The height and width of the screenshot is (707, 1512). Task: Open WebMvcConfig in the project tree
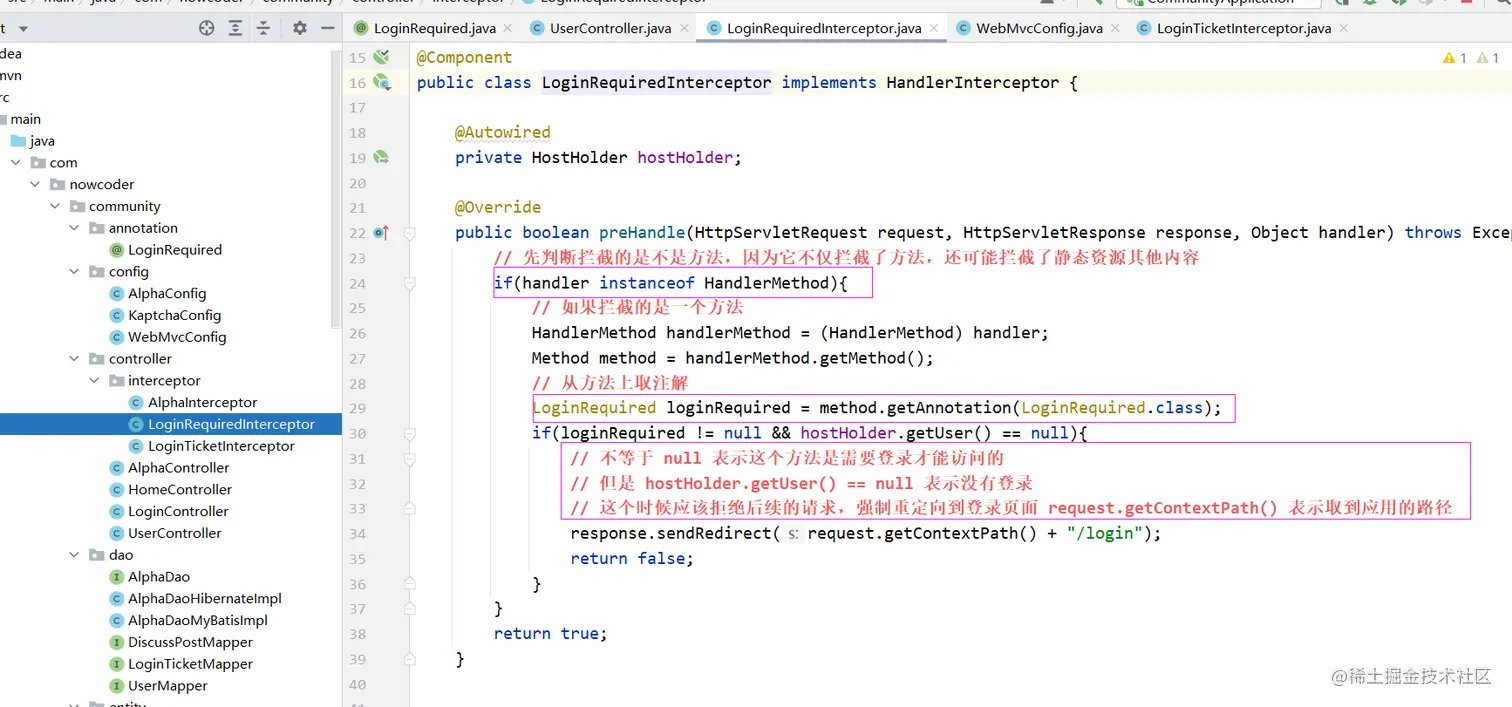click(177, 337)
